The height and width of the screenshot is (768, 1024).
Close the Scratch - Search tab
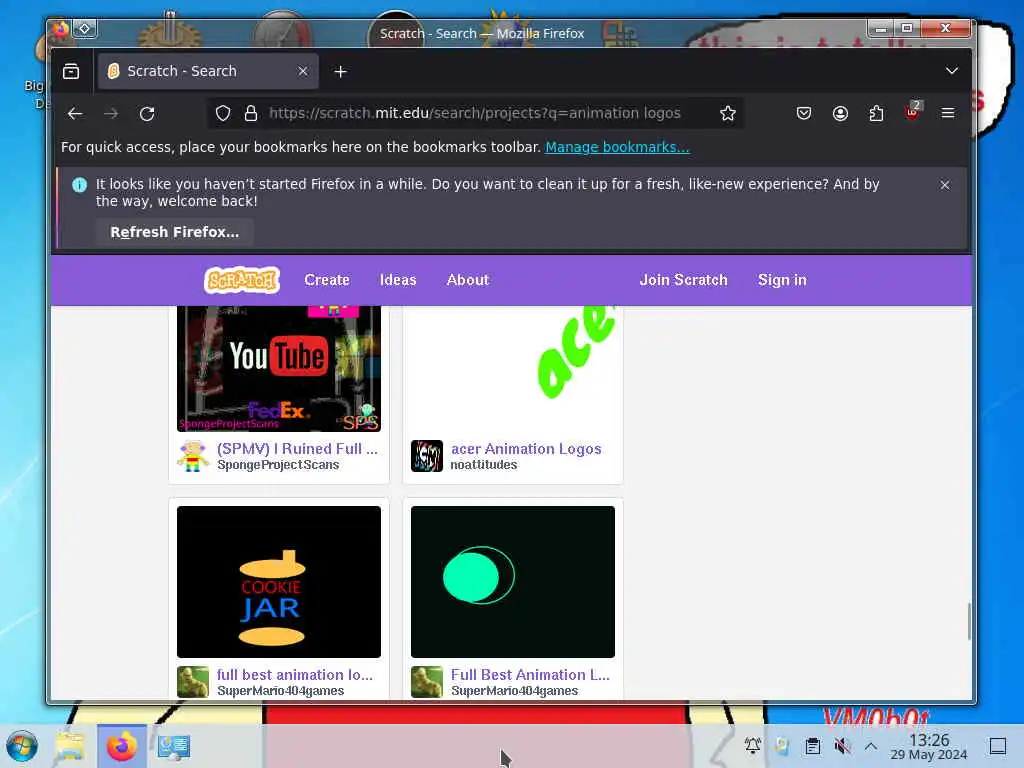pos(303,71)
